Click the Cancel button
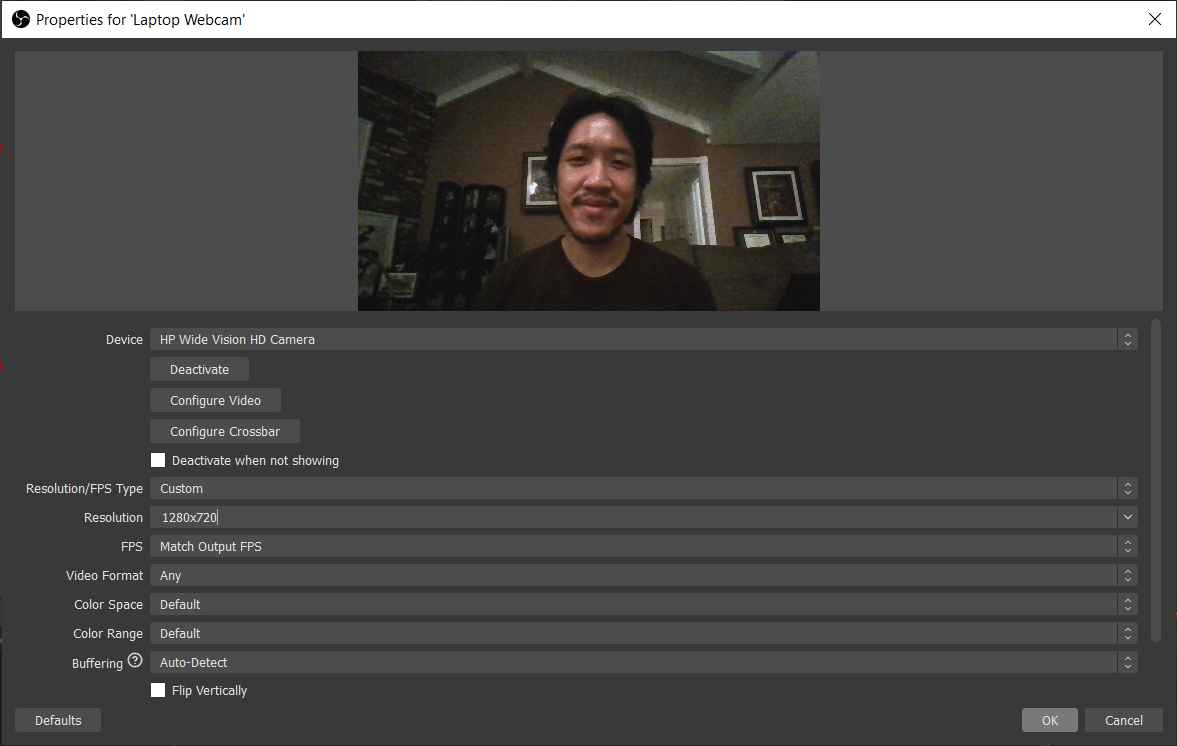Screen dimensions: 1177x746 tap(1123, 721)
